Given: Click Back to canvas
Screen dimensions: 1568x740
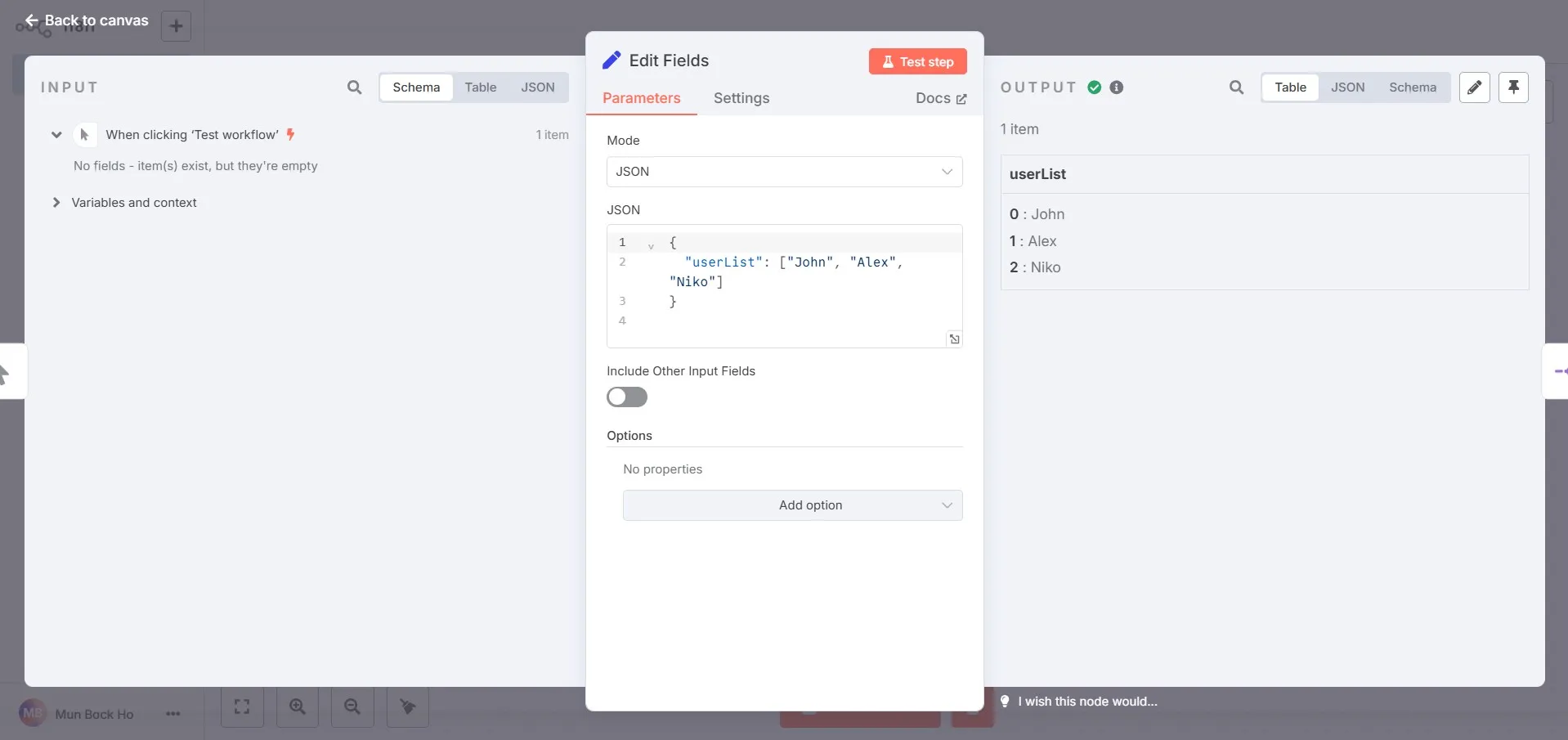Looking at the screenshot, I should [x=87, y=20].
